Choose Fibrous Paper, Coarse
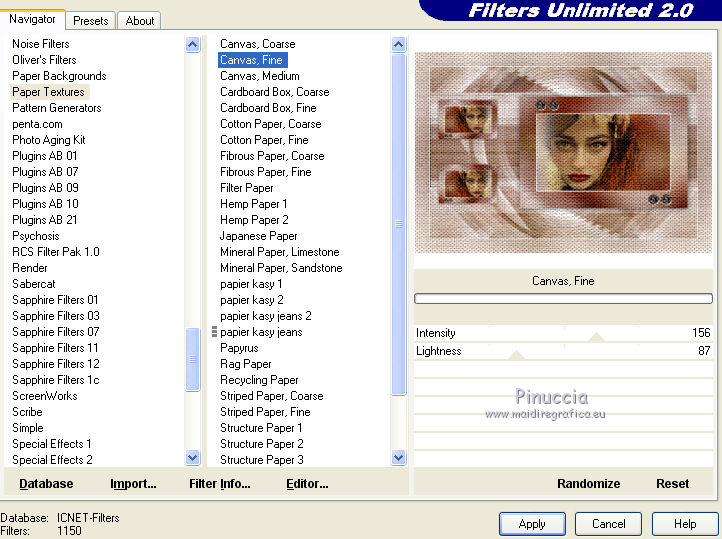Viewport: 722px width, 539px height. pos(272,156)
